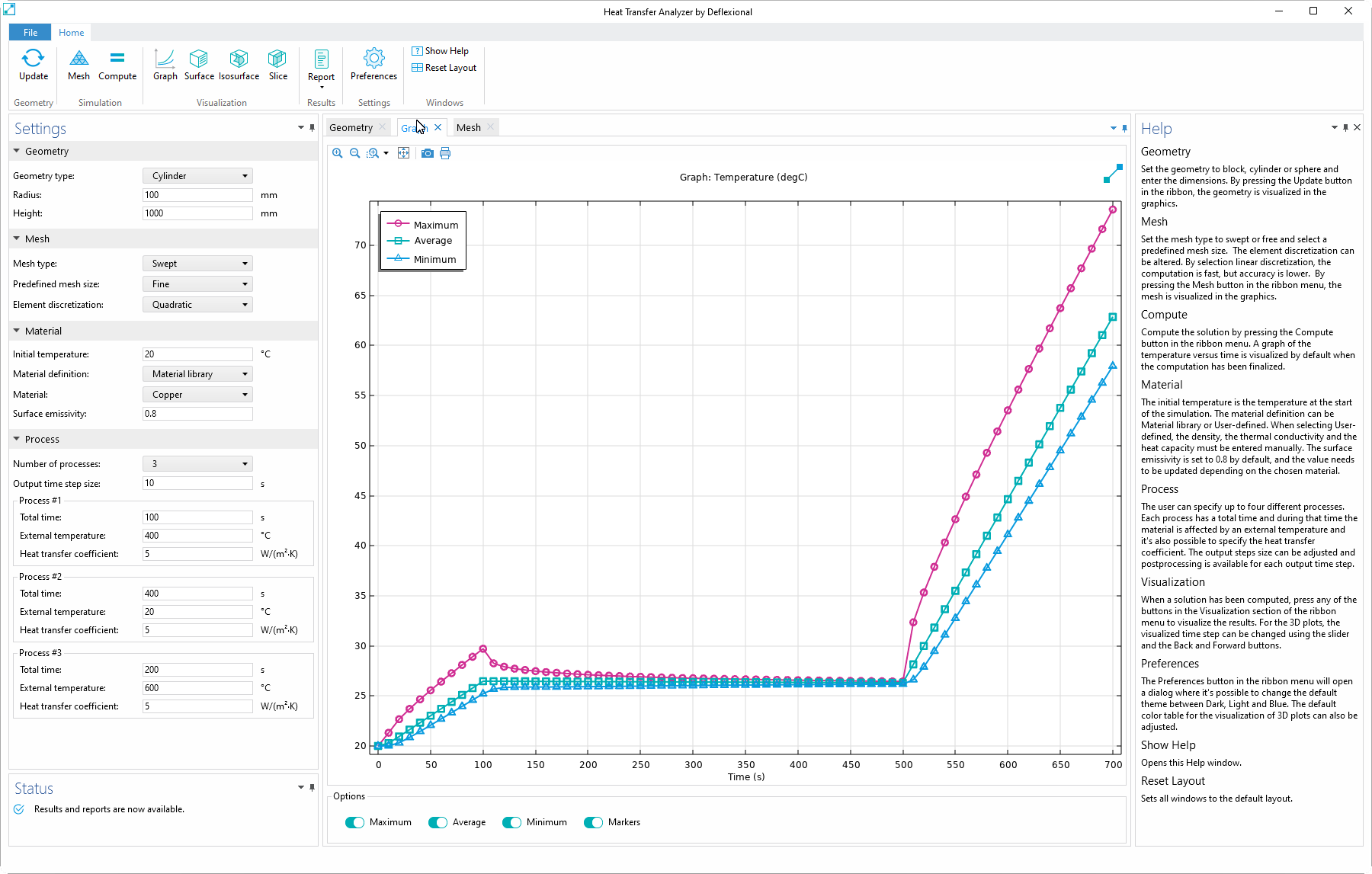Select the Graph tab
Image resolution: width=1372 pixels, height=874 pixels.
[x=414, y=127]
